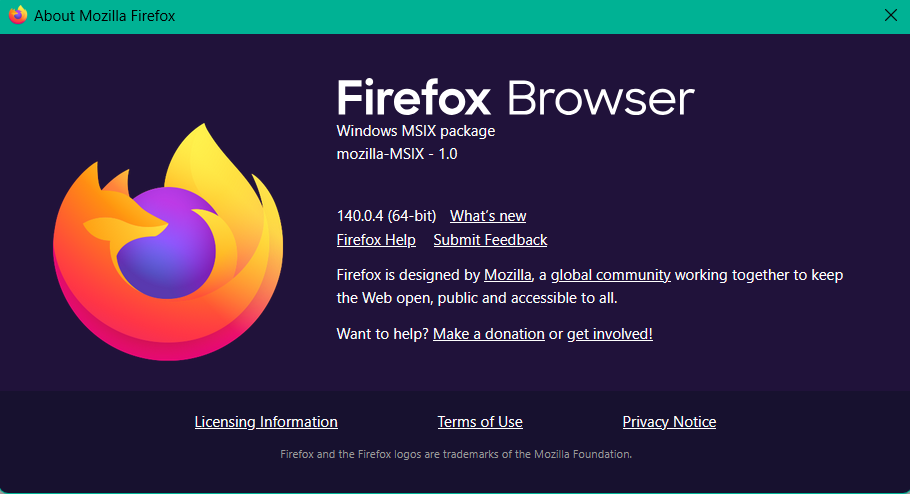910x494 pixels.
Task: Click the Submit Feedback link
Action: point(490,240)
